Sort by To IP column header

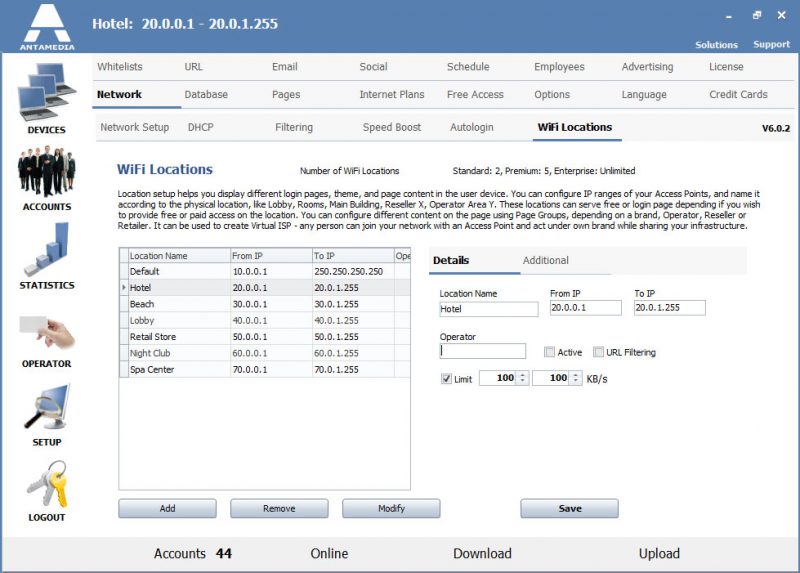click(x=353, y=256)
